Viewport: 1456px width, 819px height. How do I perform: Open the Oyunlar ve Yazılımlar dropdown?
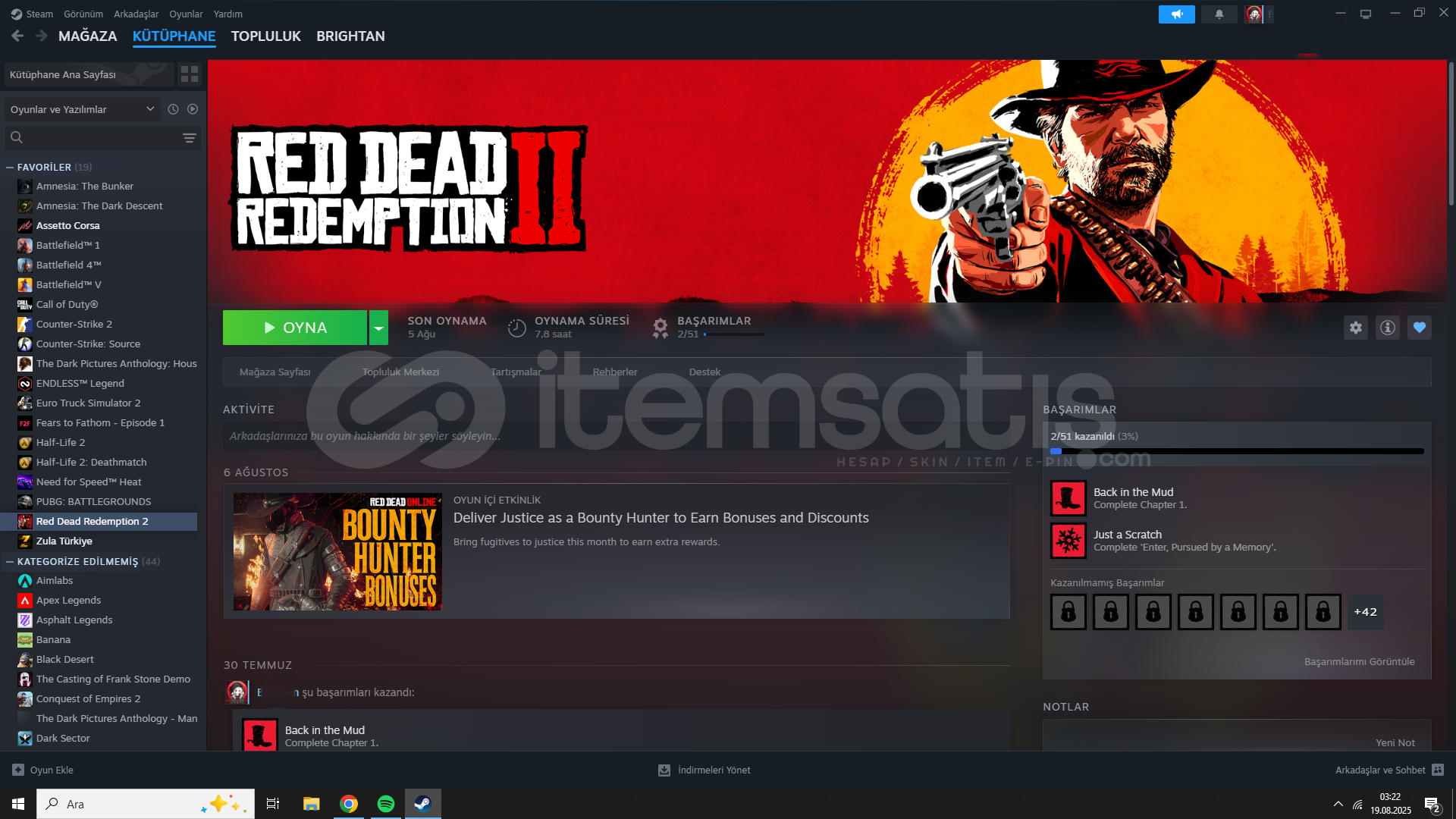(83, 109)
